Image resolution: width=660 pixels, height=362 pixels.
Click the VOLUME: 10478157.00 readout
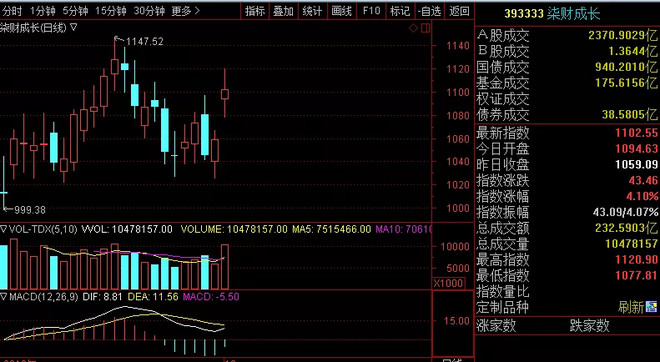(234, 229)
